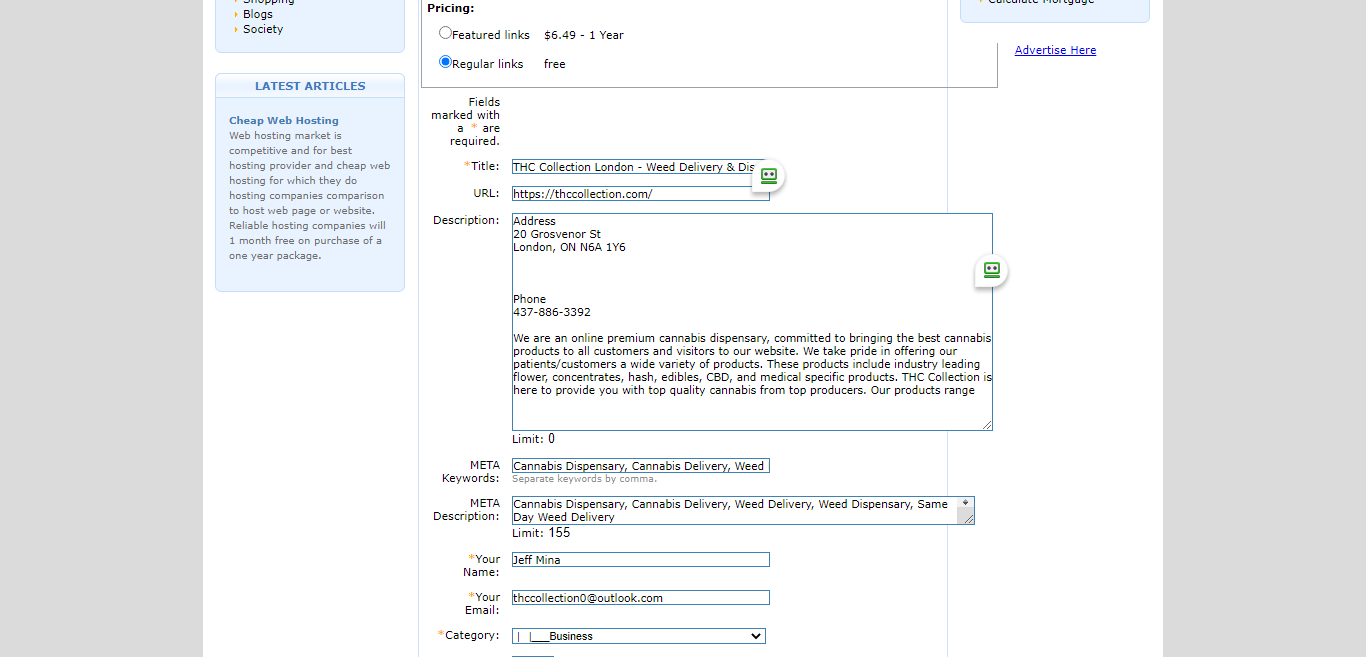Image resolution: width=1366 pixels, height=657 pixels.
Task: Click the 'Fields marked with a * are required' note
Action: 467,121
